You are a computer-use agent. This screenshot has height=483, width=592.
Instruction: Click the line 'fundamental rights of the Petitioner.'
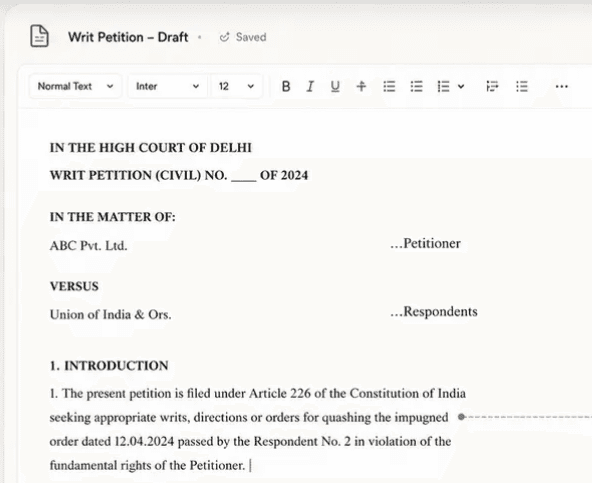pos(148,465)
